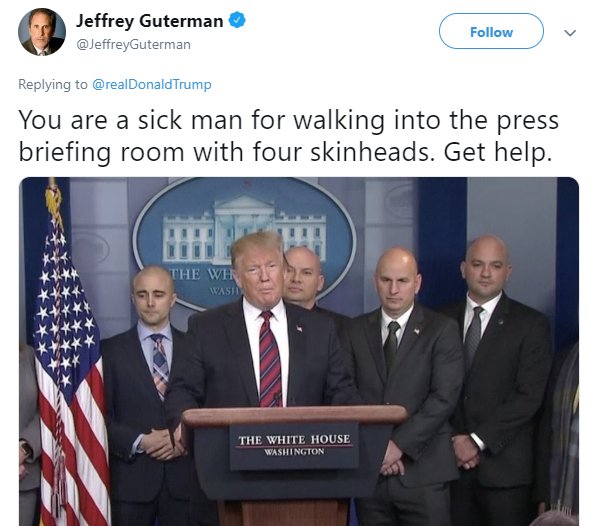Click the oval White House backdrop emblem
The height and width of the screenshot is (526, 595).
(x=244, y=243)
